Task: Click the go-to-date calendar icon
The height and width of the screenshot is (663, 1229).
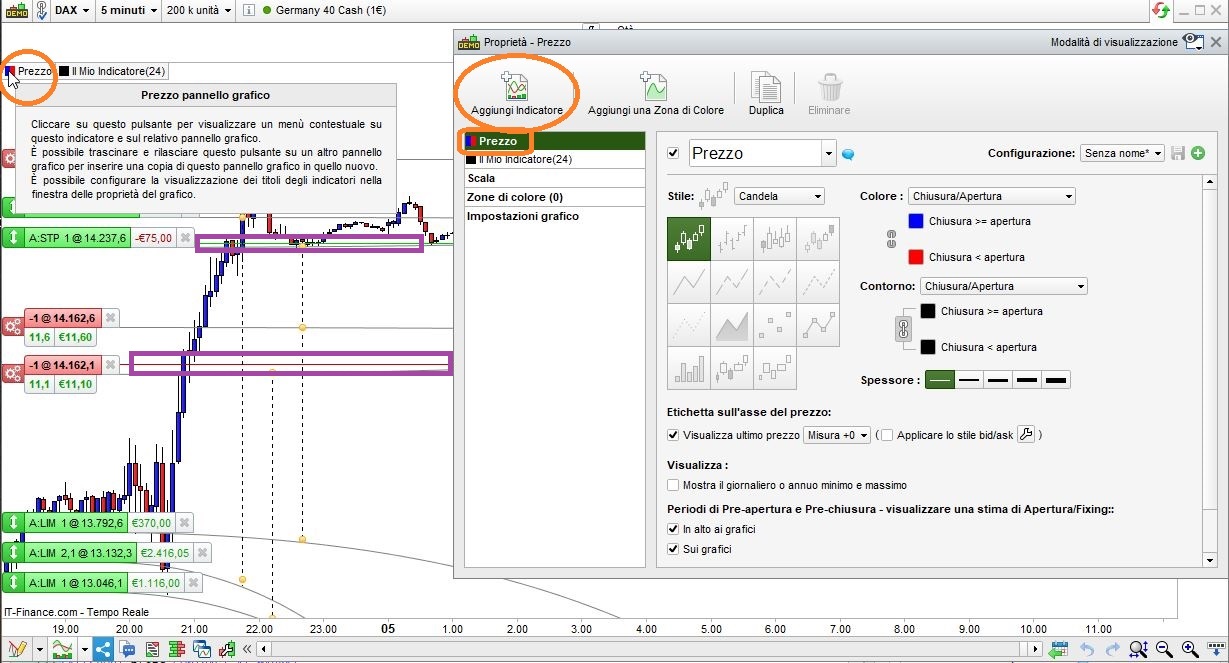Action: tap(1059, 650)
